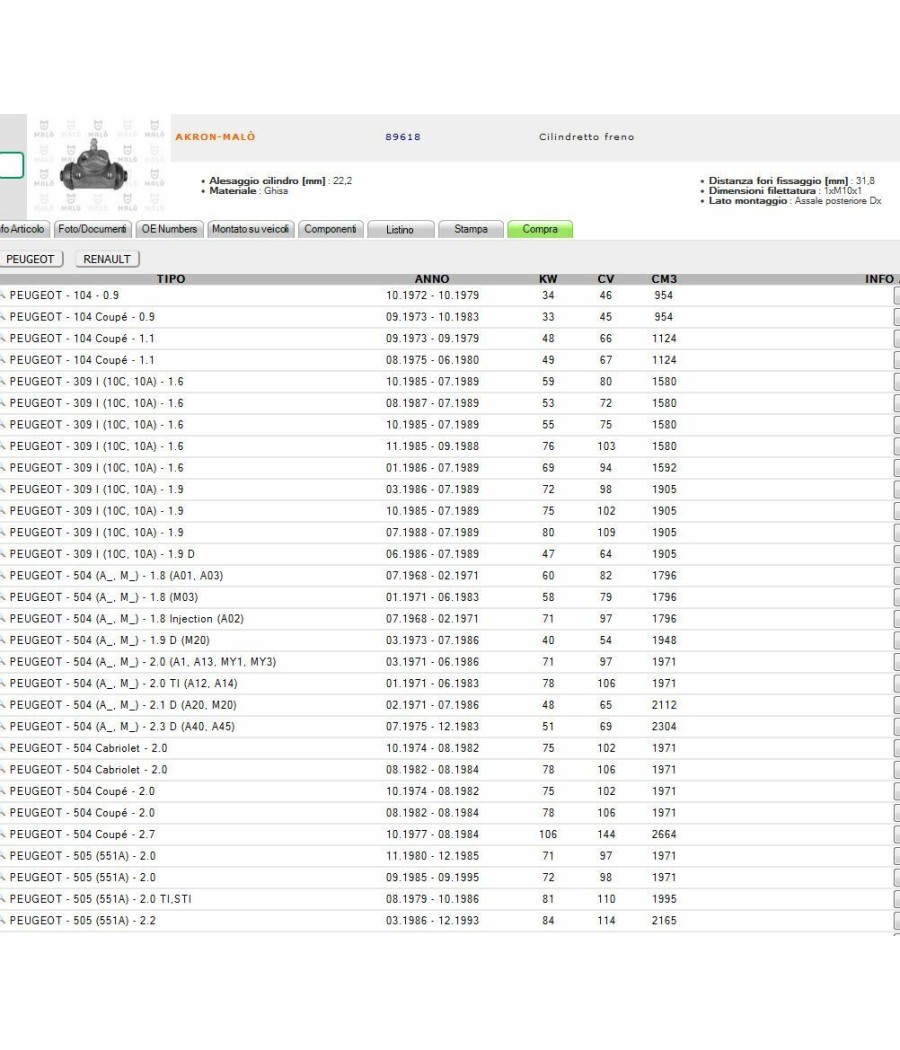Select row PEUGEOT - 104 - 0.9
The width and height of the screenshot is (900, 1050).
(450, 295)
